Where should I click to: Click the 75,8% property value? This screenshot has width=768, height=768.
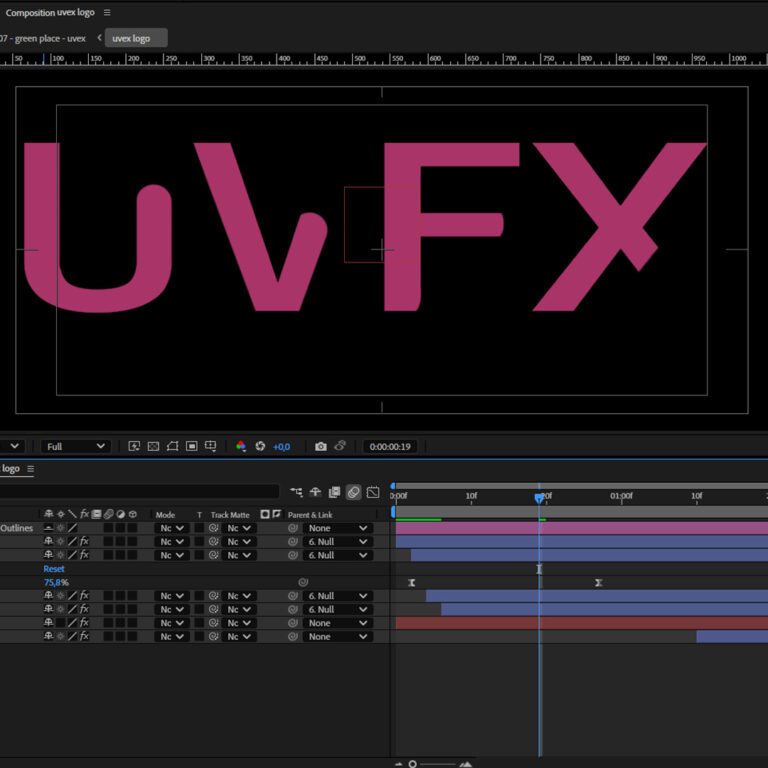56,582
